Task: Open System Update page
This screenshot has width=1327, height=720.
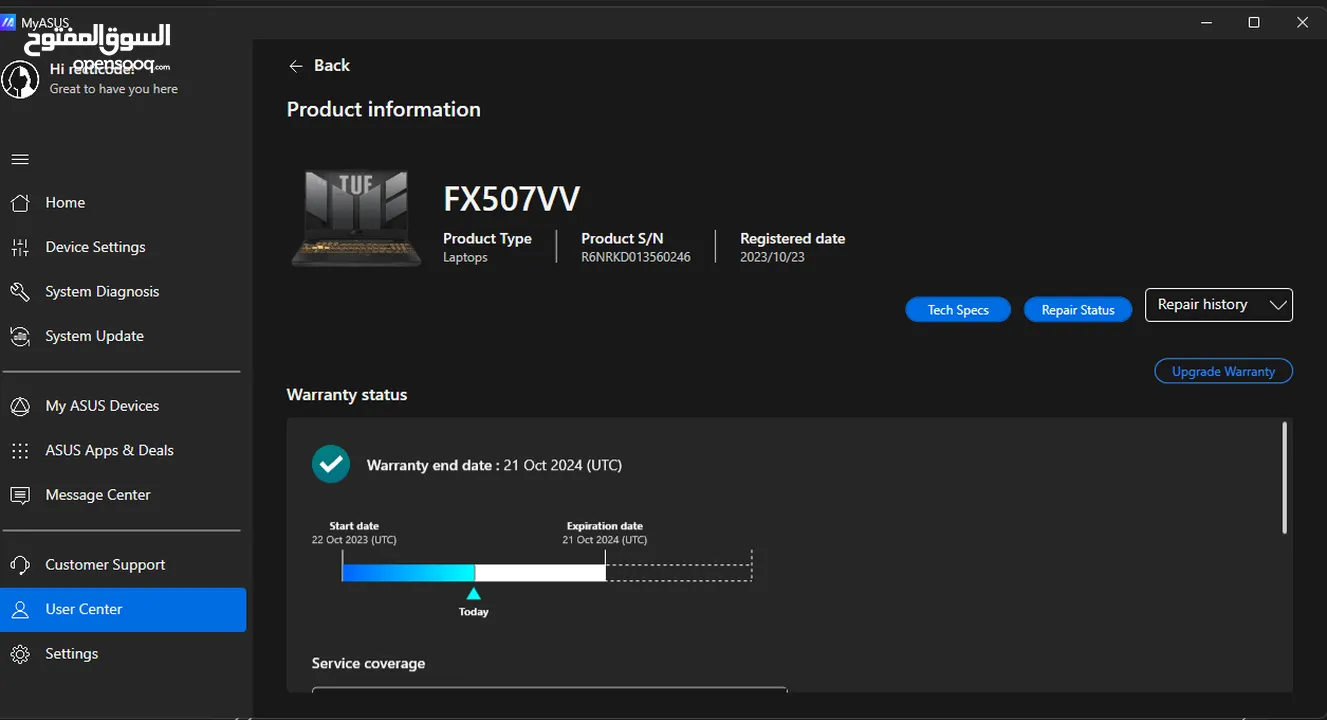Action: click(x=123, y=336)
